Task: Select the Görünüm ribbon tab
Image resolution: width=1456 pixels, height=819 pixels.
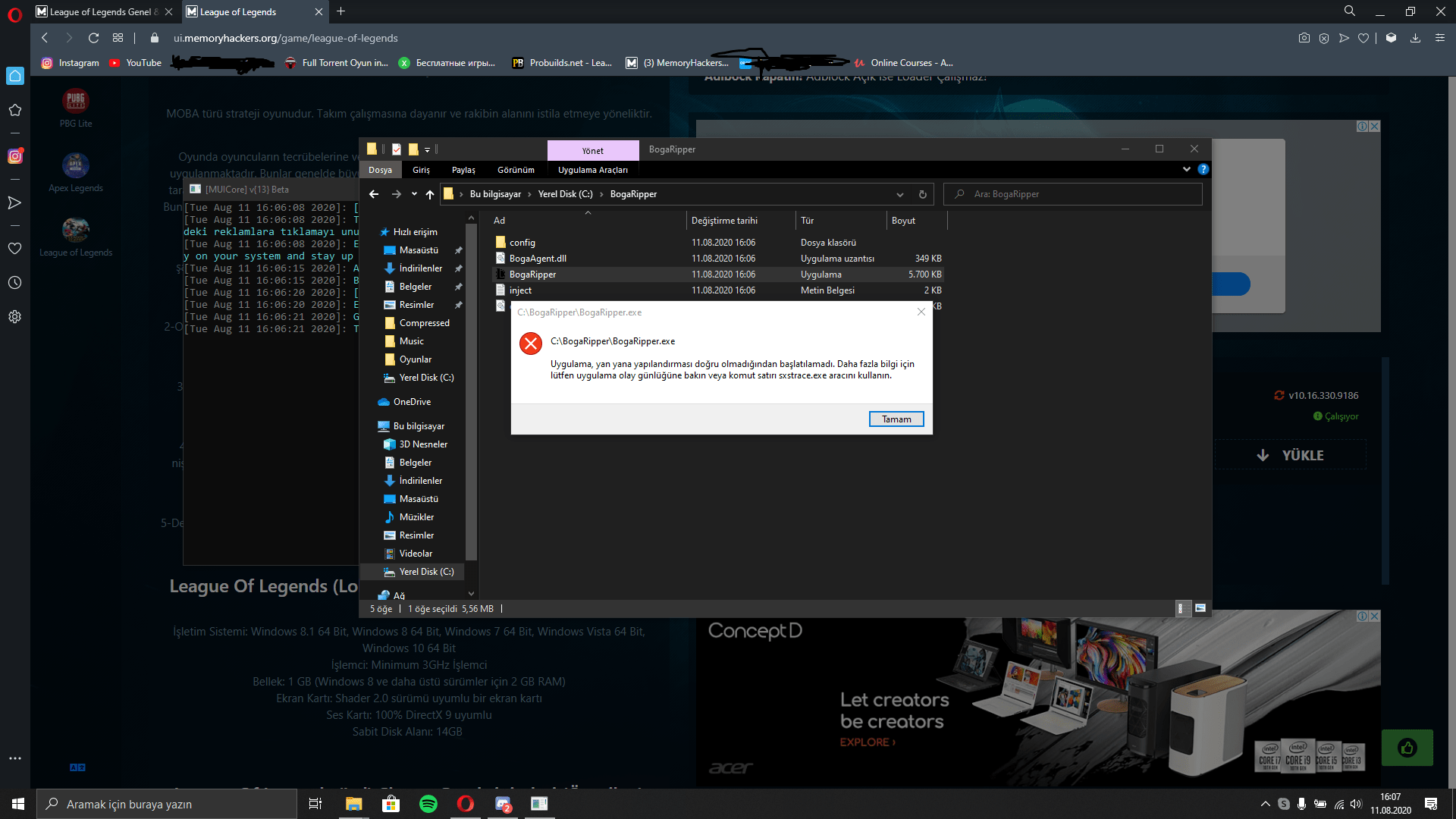Action: click(x=516, y=170)
